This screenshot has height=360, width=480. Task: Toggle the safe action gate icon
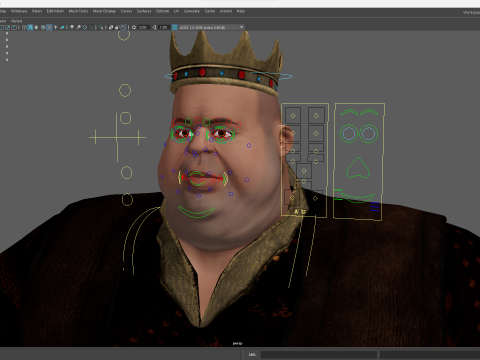point(7,27)
